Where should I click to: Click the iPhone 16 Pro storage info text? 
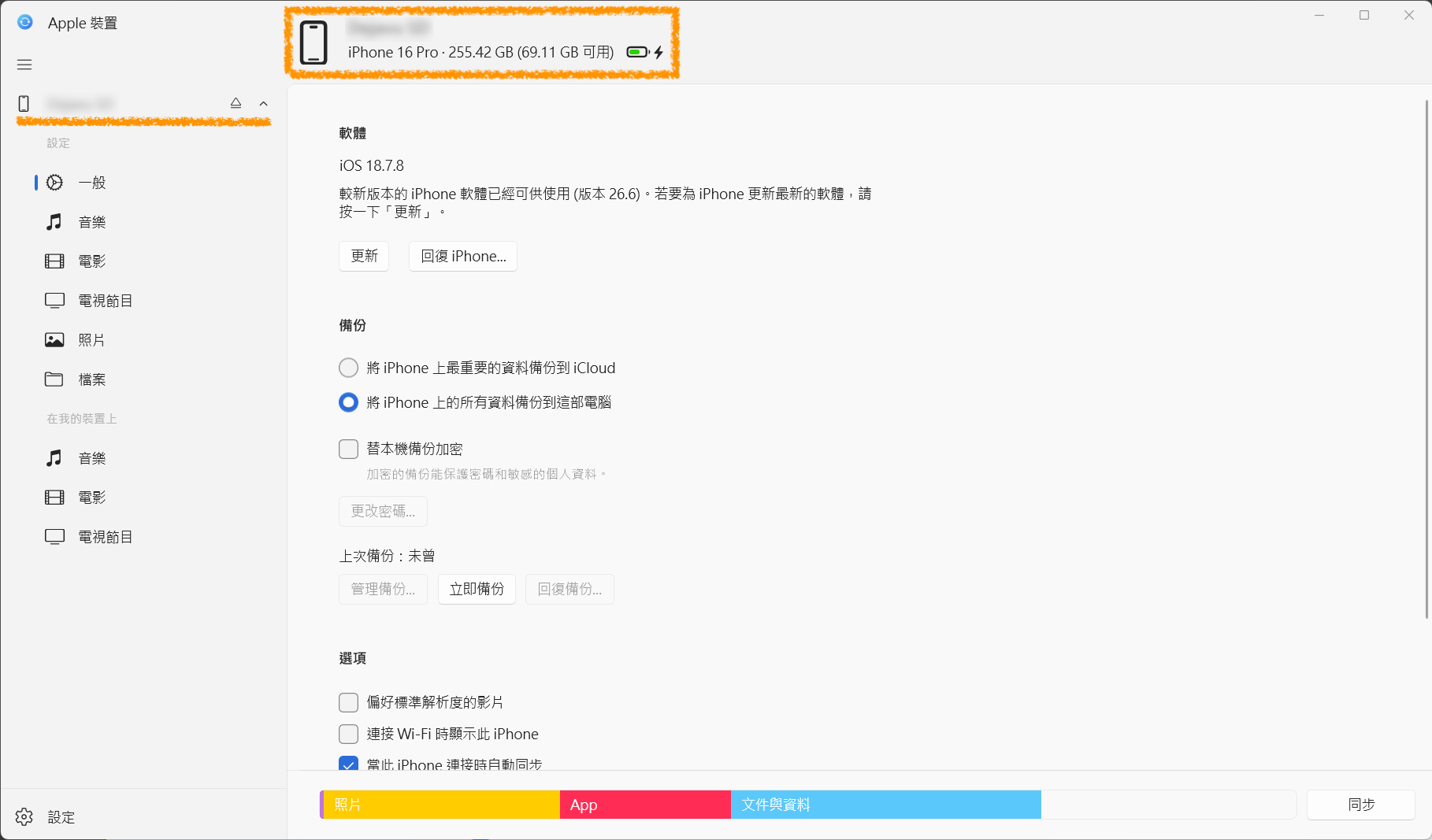pos(481,52)
